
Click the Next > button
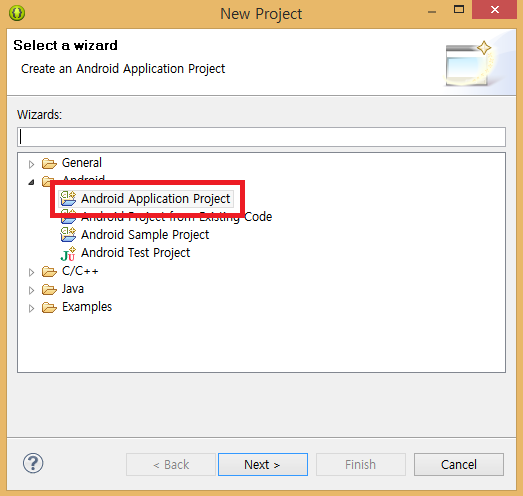263,464
